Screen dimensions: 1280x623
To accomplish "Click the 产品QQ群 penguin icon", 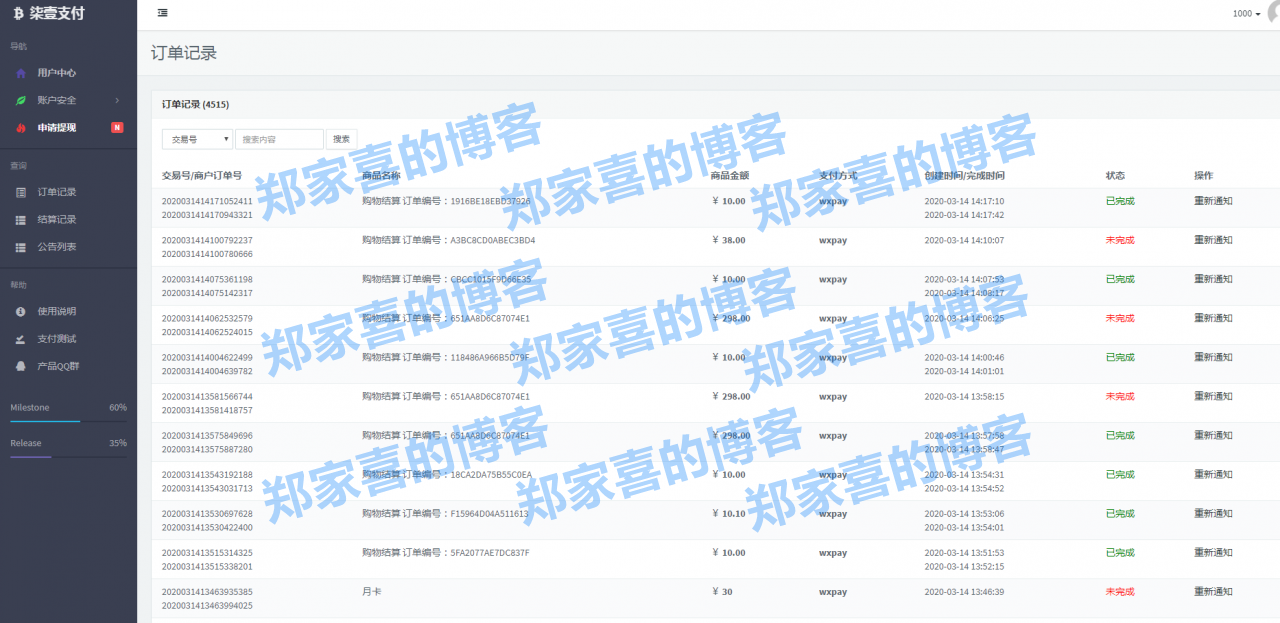I will (x=20, y=366).
